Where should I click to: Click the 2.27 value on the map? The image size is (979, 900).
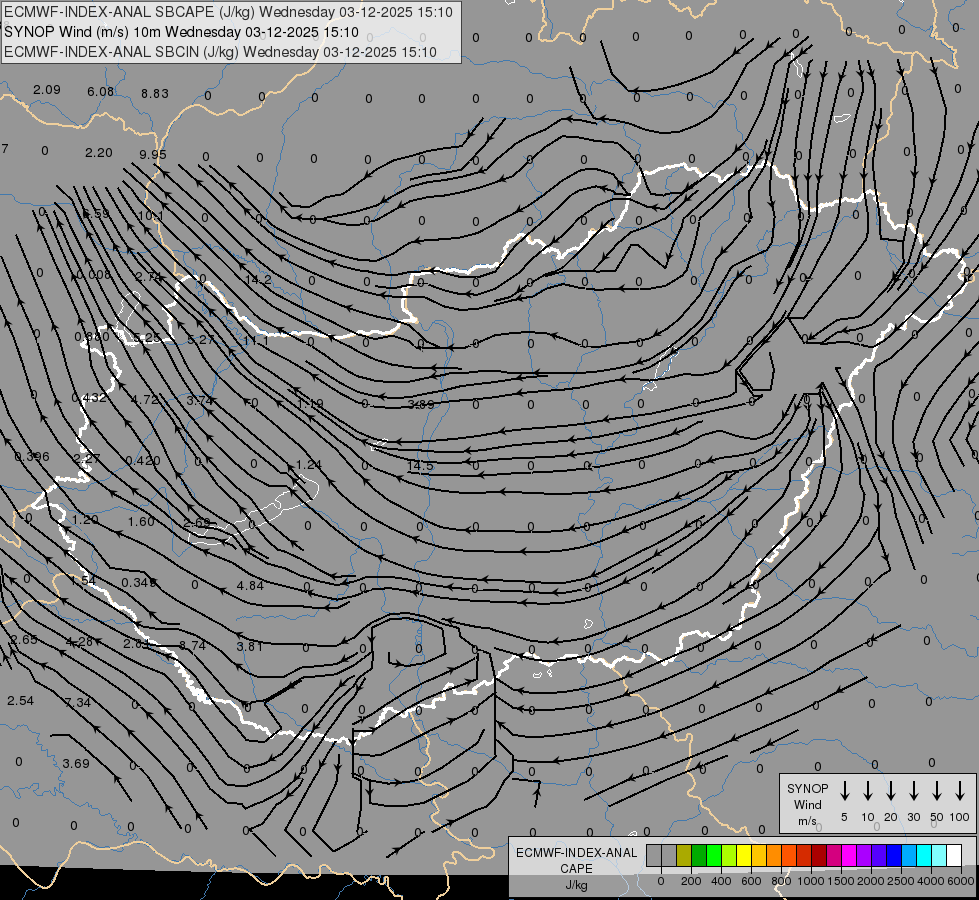(86, 458)
